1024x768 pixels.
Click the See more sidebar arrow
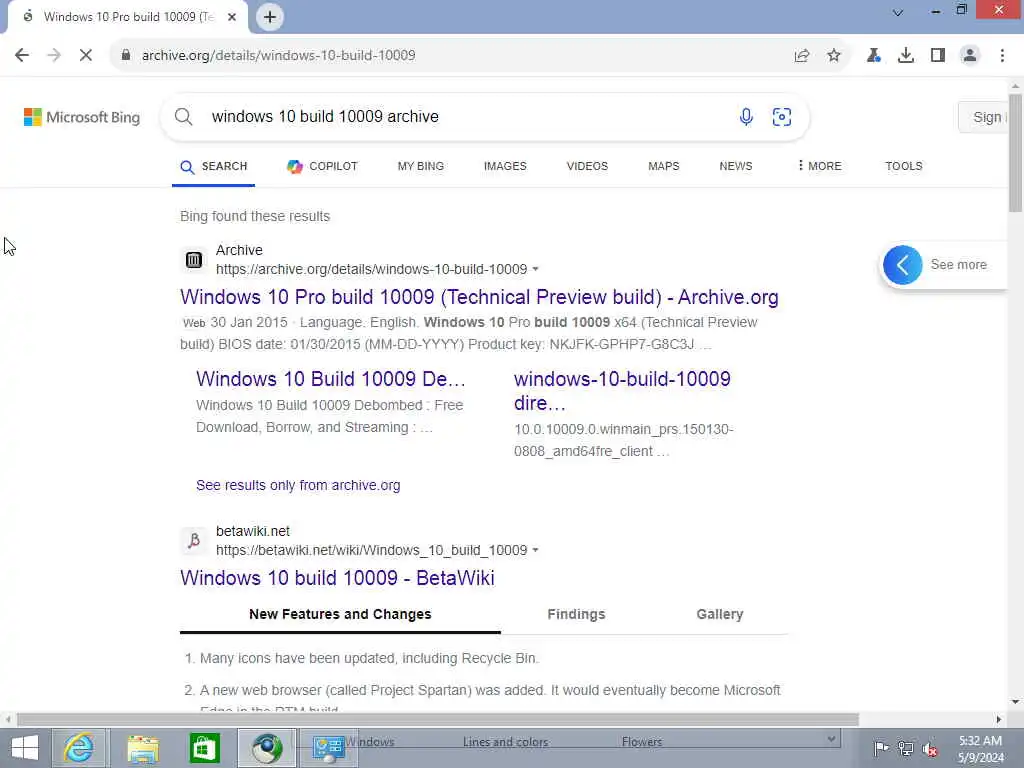(903, 265)
